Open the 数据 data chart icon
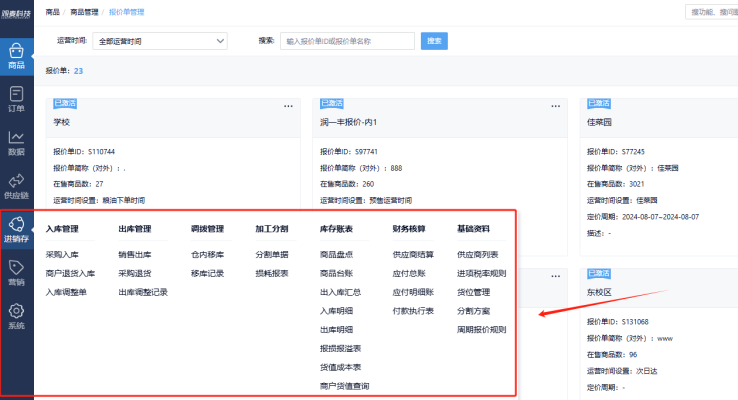 pyautogui.click(x=16, y=143)
